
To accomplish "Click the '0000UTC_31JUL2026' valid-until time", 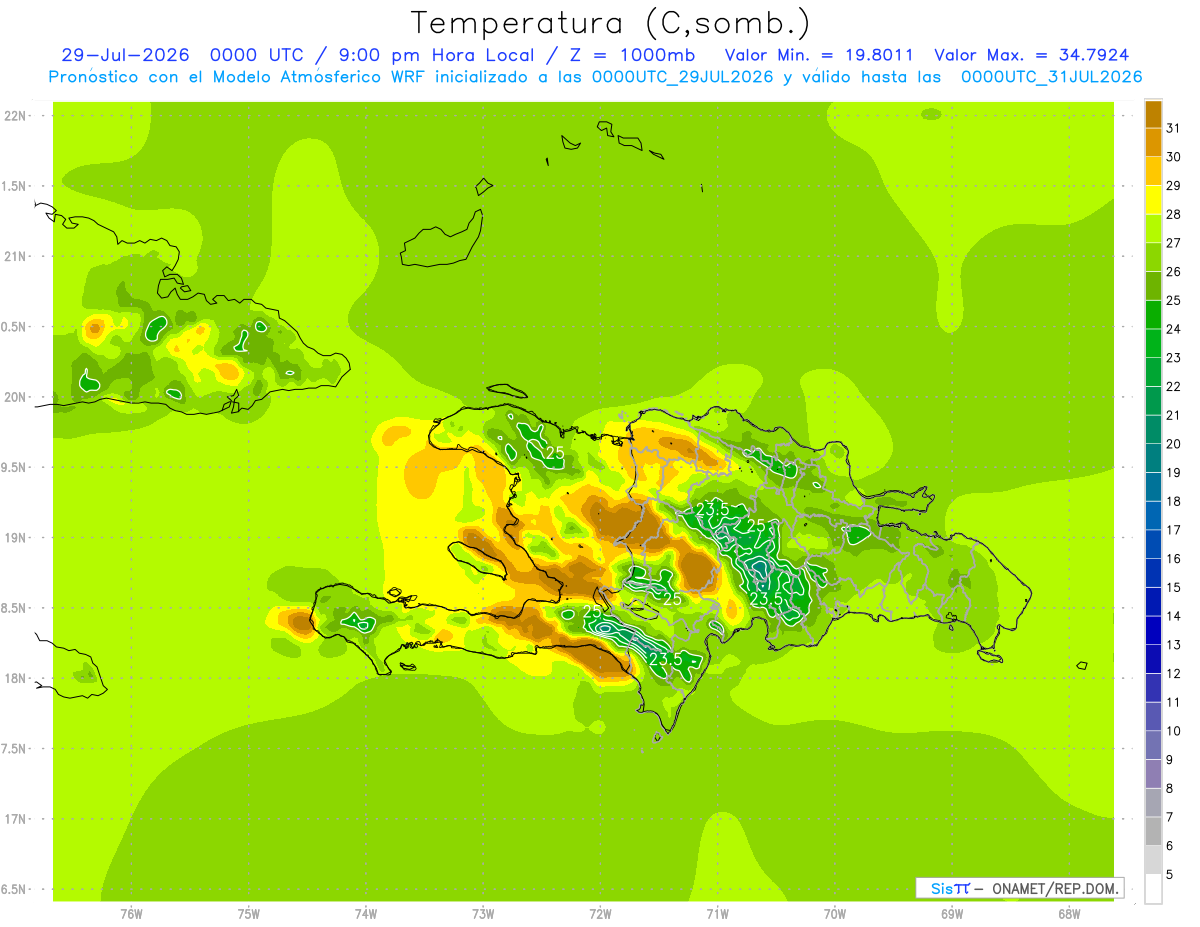I will [1052, 77].
